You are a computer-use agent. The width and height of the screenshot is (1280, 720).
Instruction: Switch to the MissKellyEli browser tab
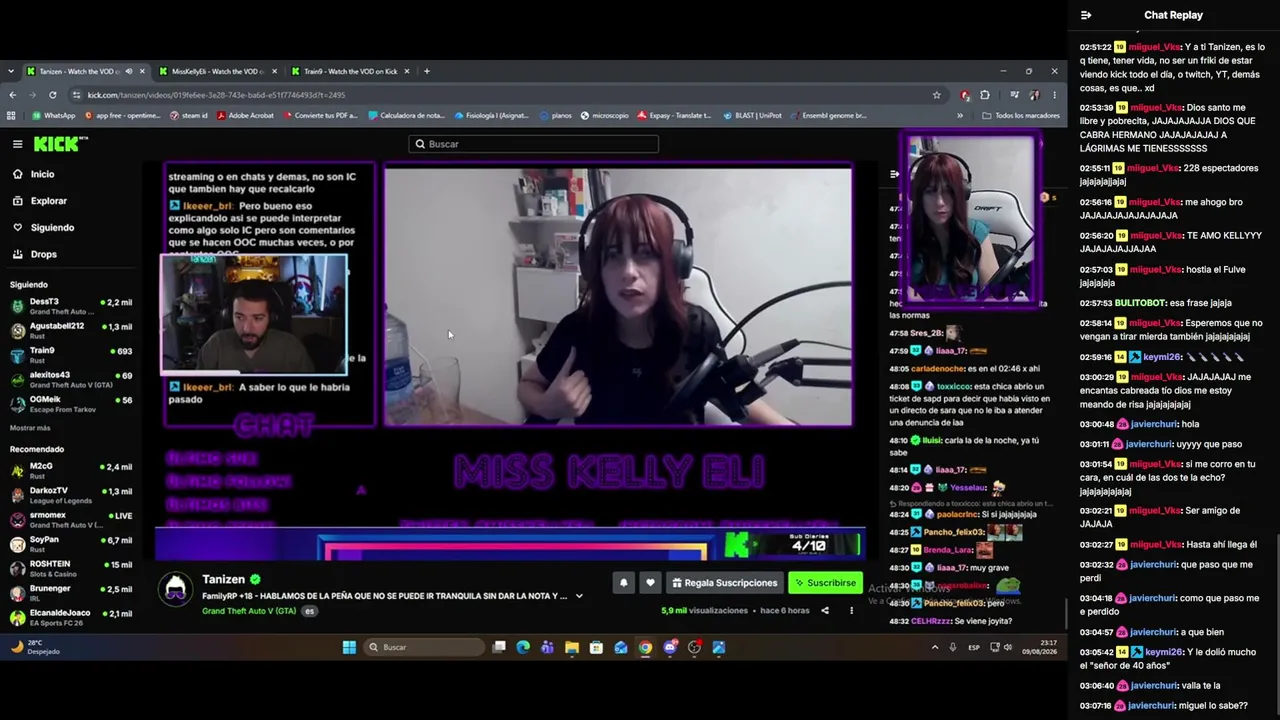[x=219, y=71]
